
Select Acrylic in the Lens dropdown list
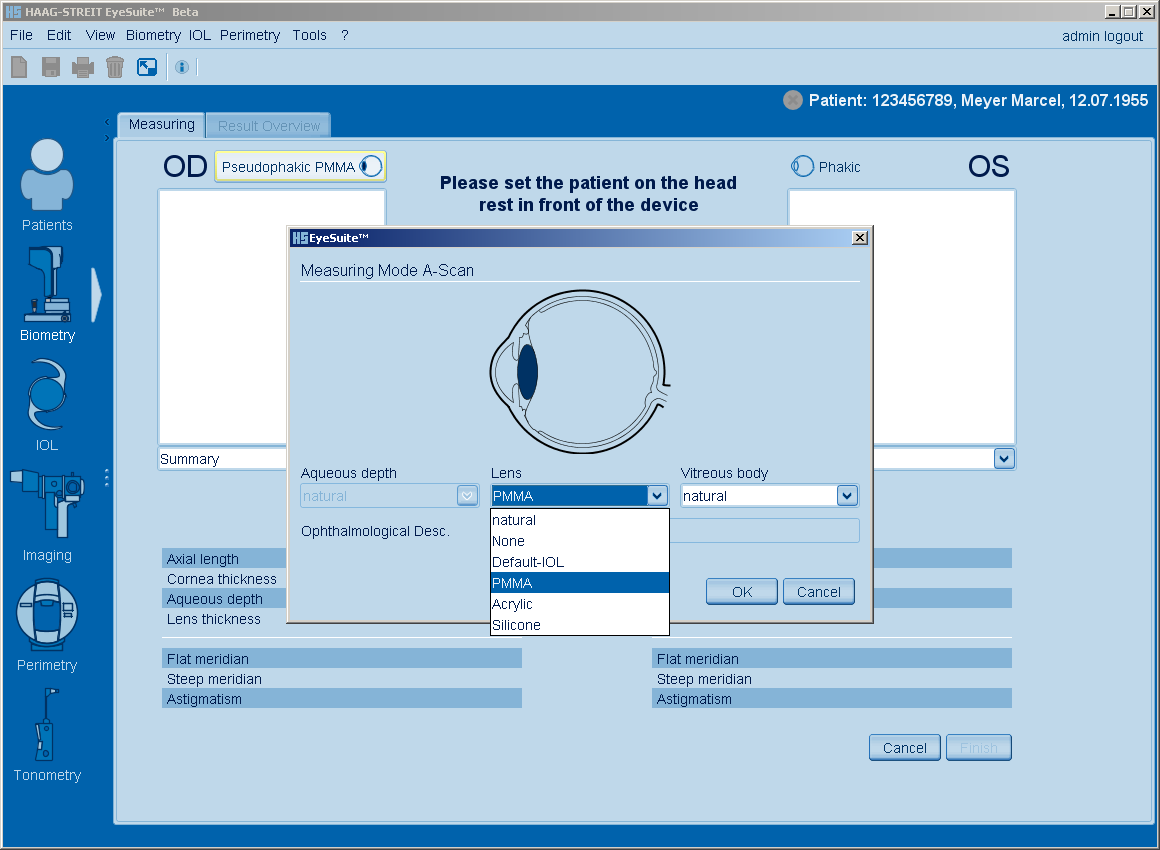click(x=579, y=604)
